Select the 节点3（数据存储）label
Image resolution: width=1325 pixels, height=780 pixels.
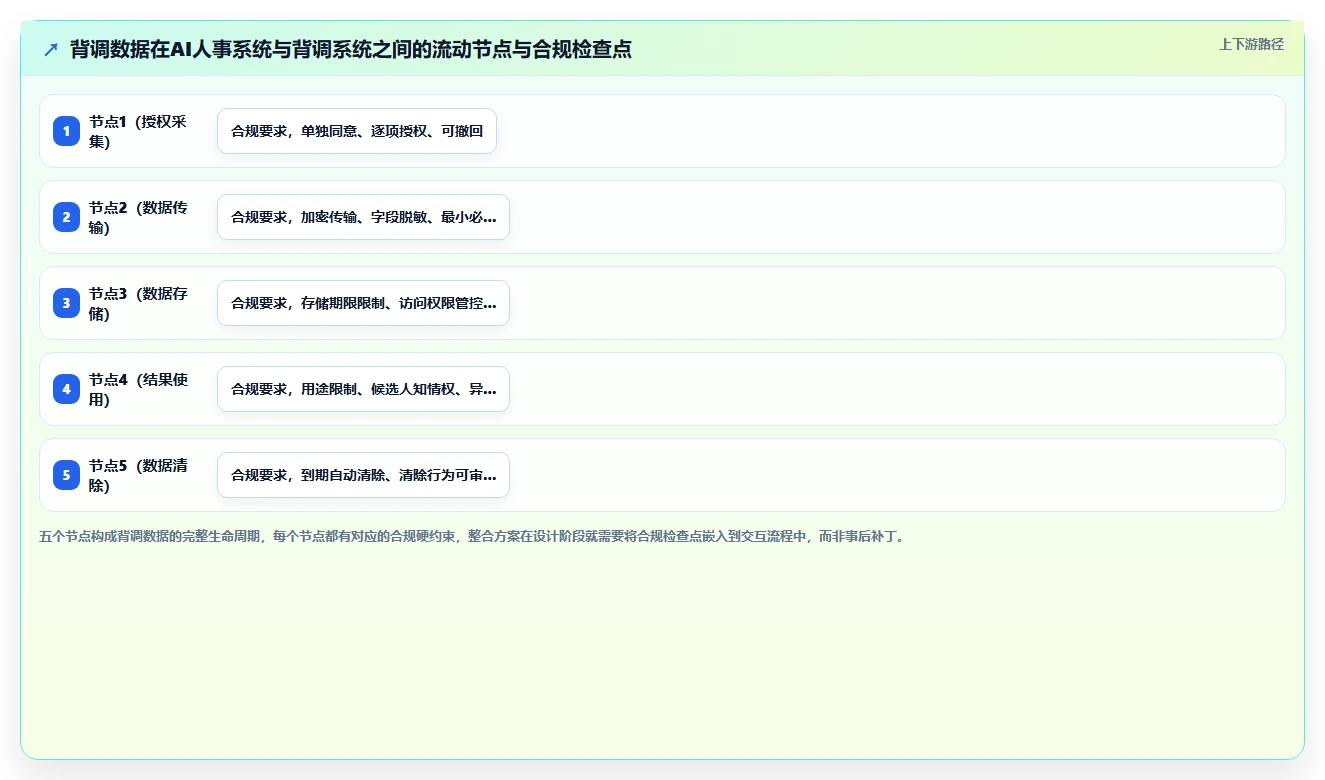click(138, 303)
